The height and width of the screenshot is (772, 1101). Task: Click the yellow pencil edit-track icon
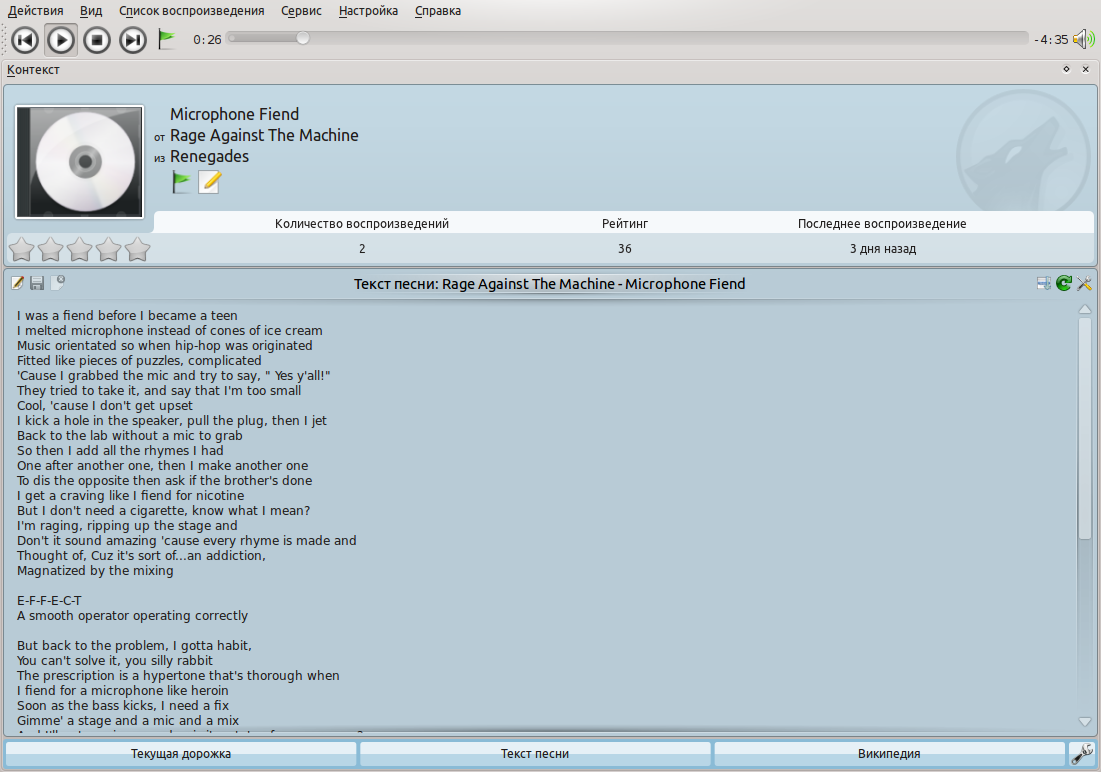coord(209,182)
